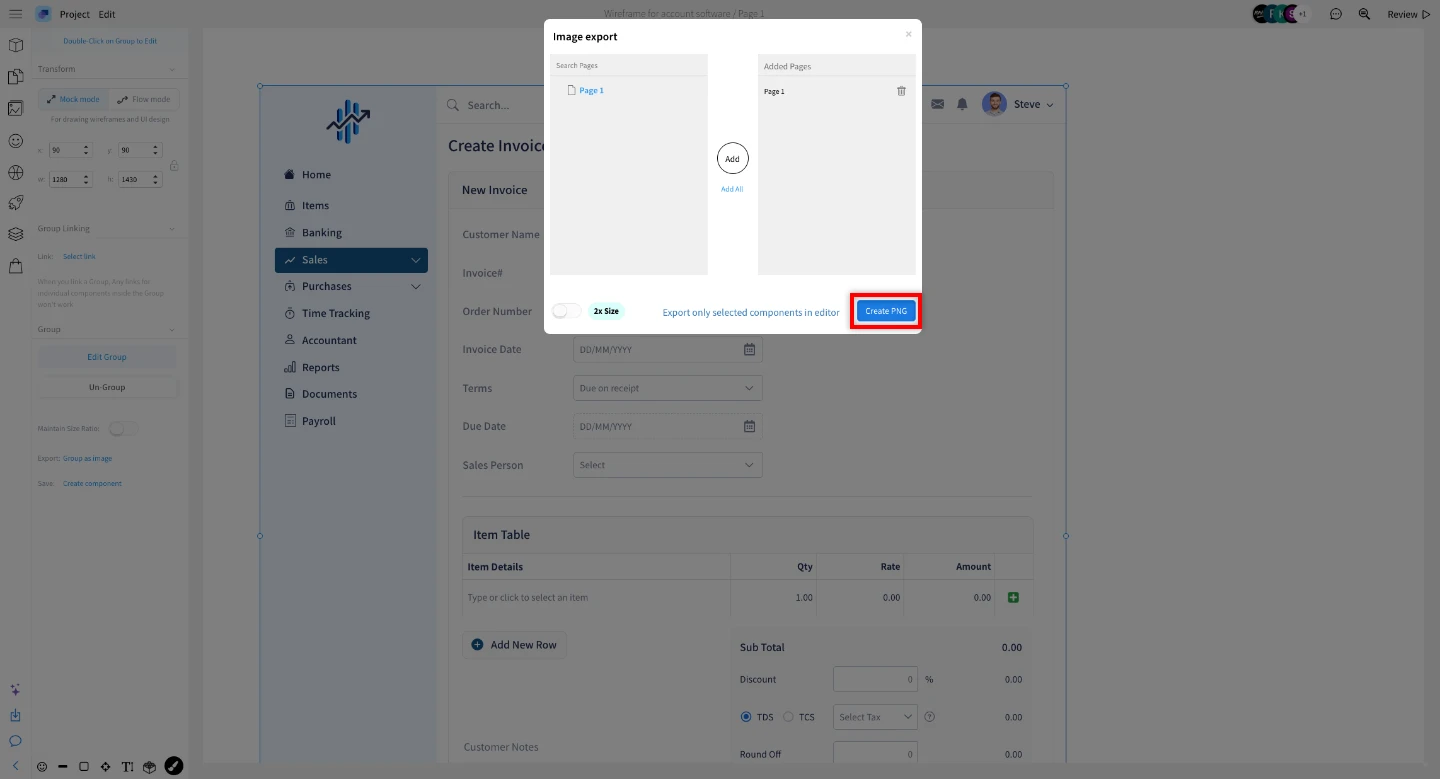Image resolution: width=1440 pixels, height=779 pixels.
Task: Open the hamburger menu icon
Action: click(x=15, y=14)
